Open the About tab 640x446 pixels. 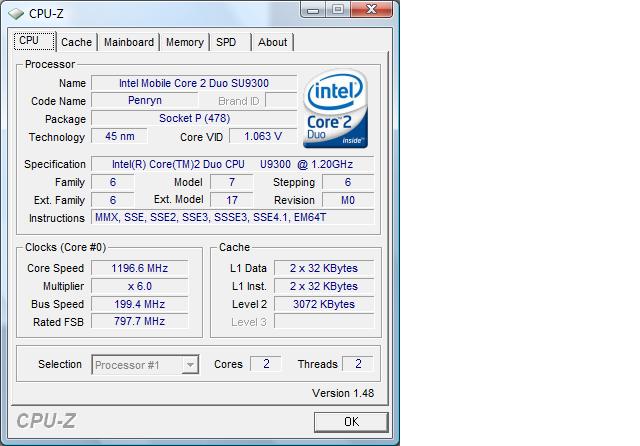pos(272,42)
